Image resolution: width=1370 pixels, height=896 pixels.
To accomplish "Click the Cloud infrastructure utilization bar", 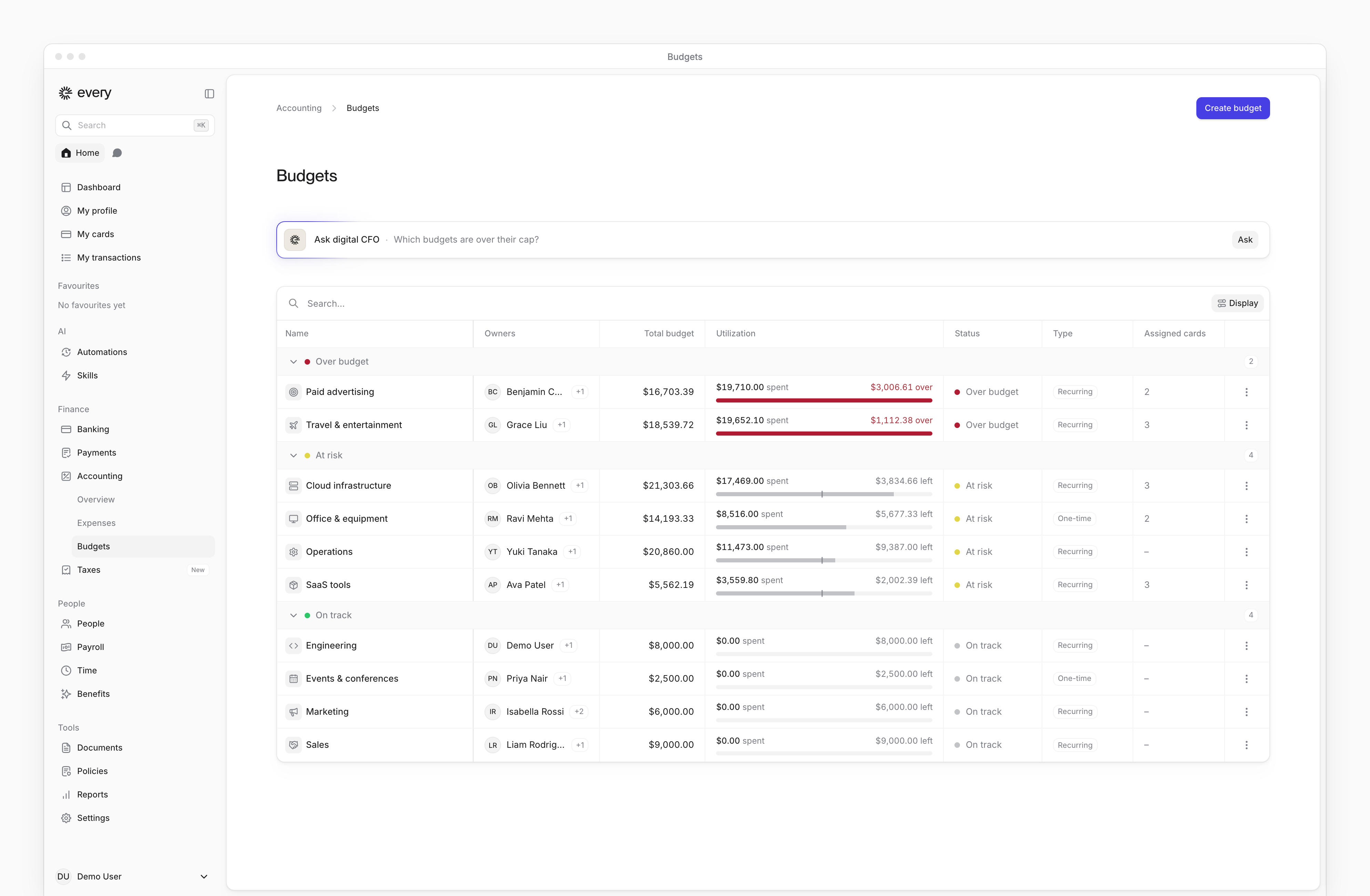I will tap(824, 494).
